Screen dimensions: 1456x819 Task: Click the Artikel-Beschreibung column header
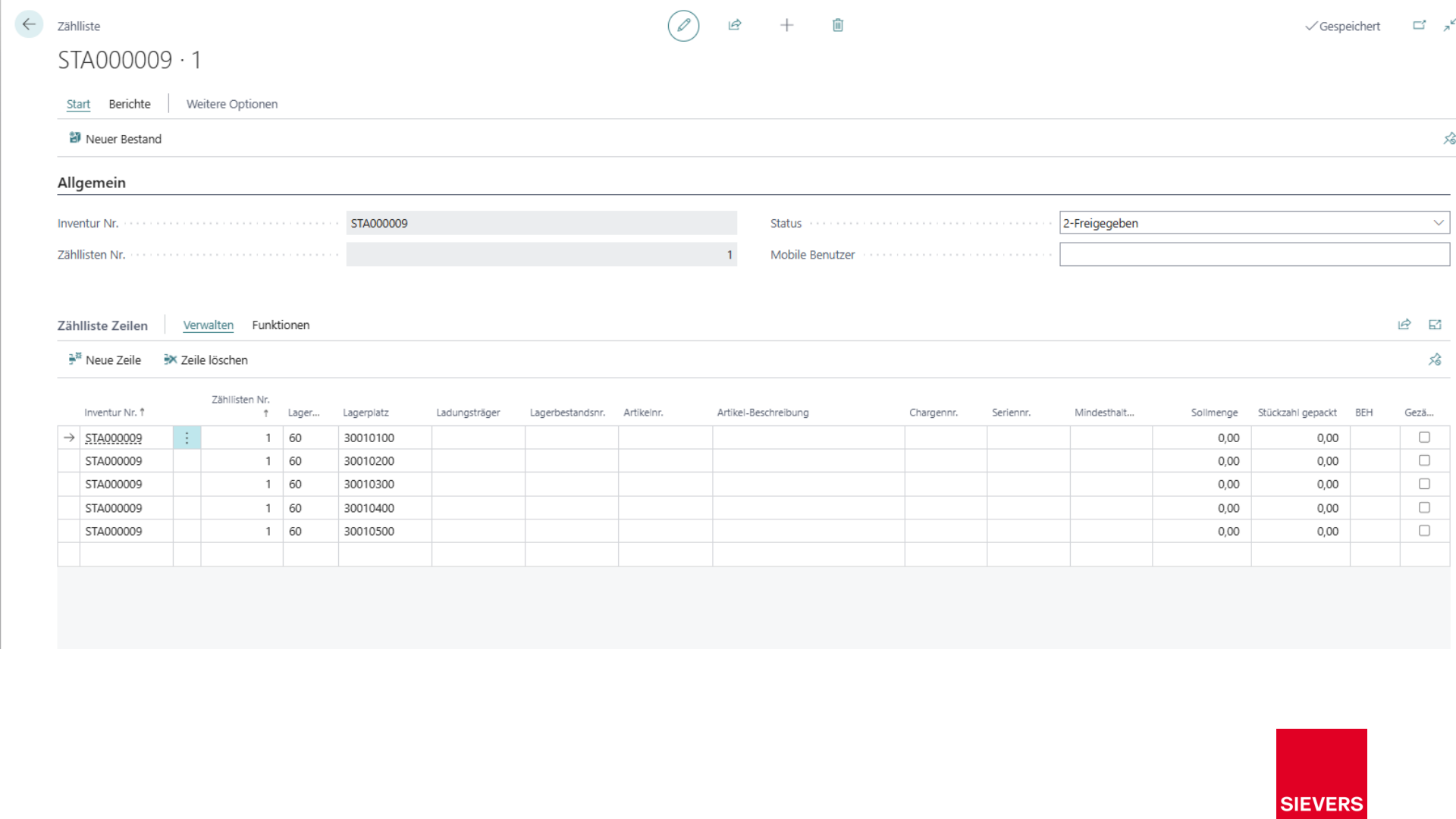point(763,413)
